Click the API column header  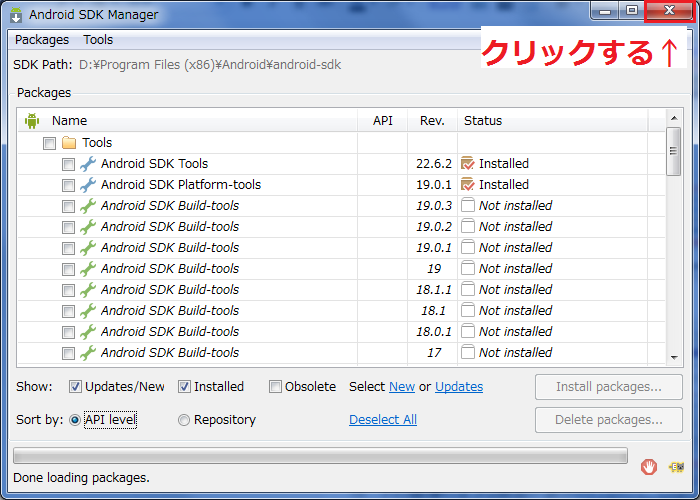383,121
